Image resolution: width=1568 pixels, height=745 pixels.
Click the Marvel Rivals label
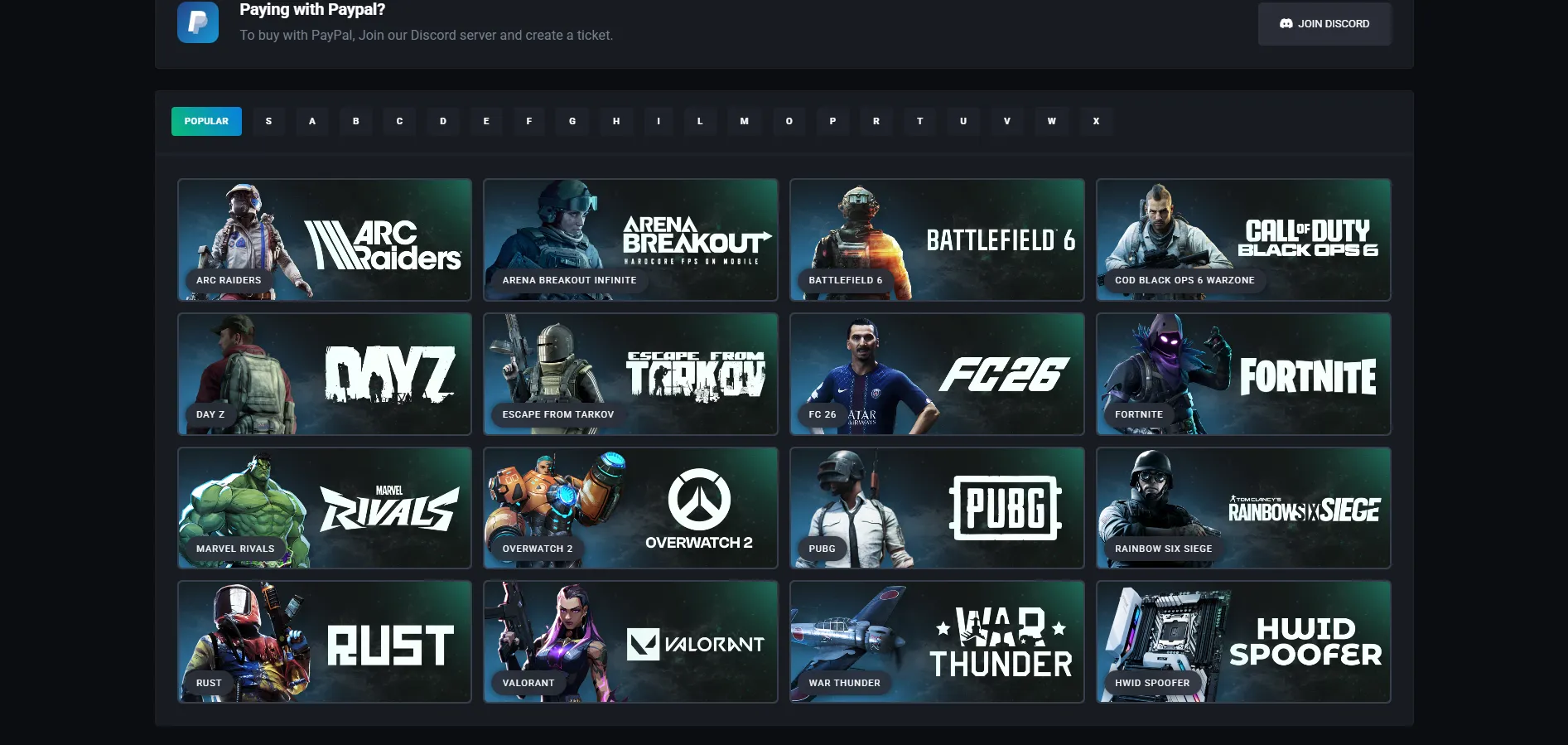(x=235, y=549)
